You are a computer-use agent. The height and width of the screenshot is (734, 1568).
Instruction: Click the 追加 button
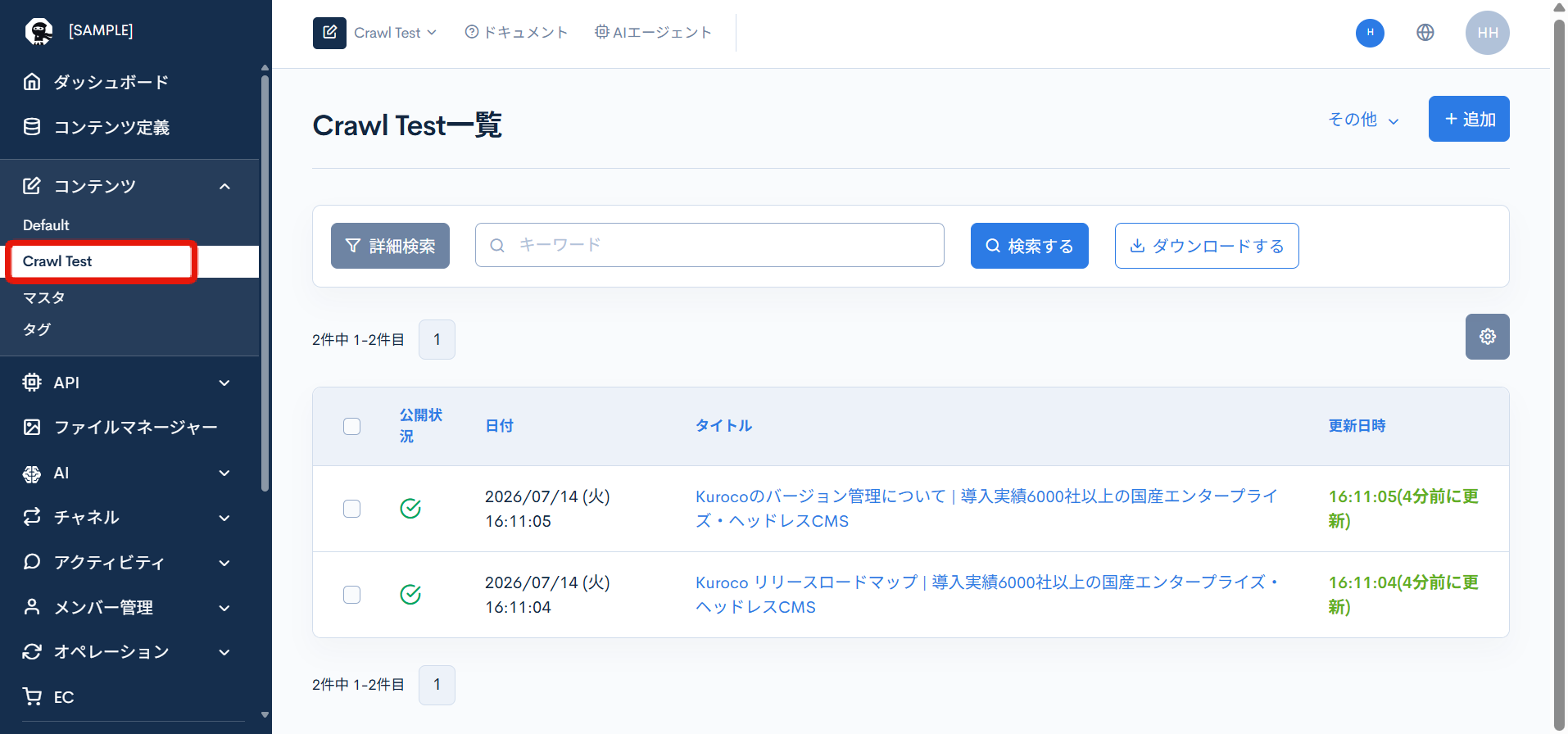[1469, 119]
